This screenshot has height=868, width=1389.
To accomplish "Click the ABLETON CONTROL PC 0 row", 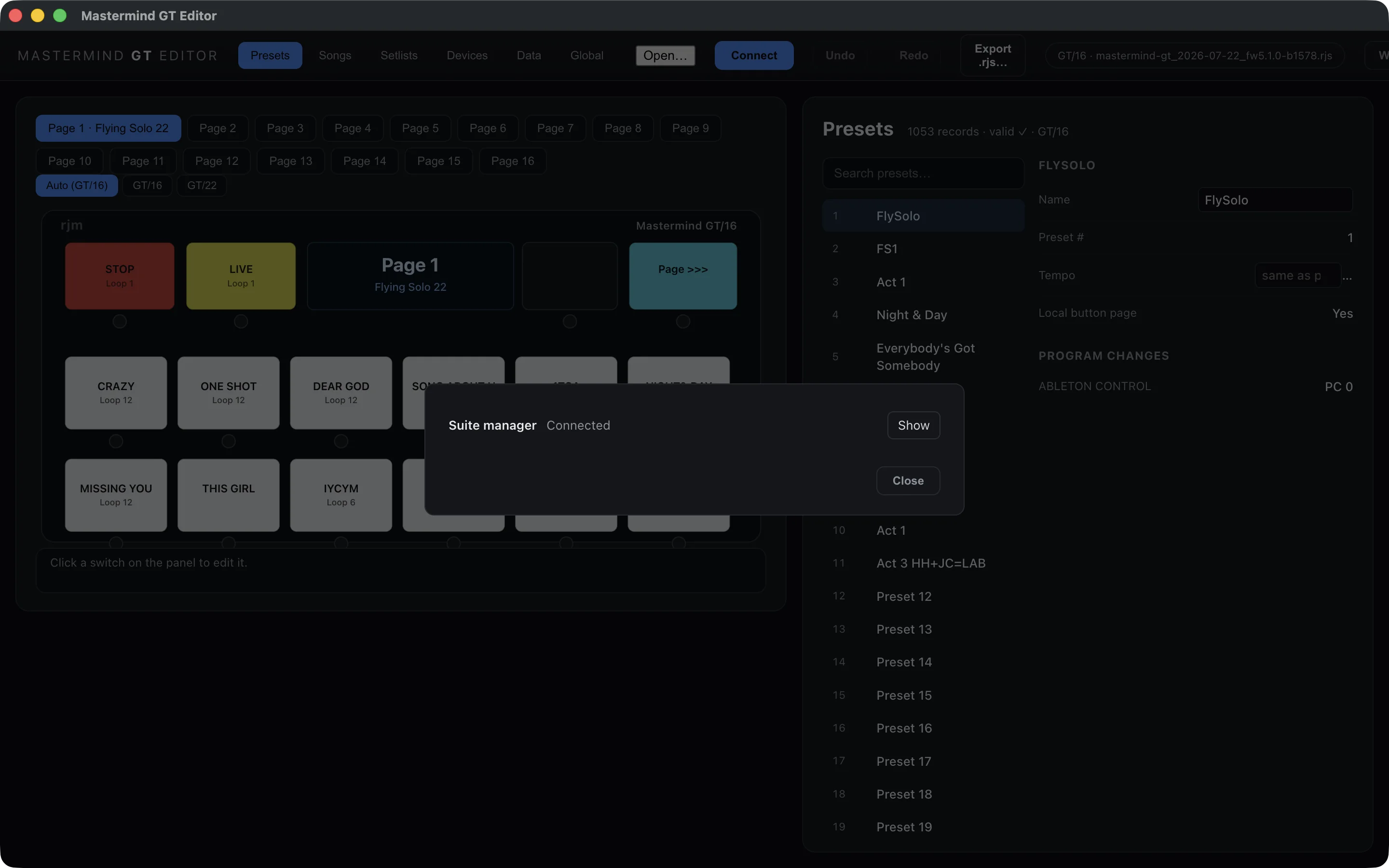I will point(1195,386).
